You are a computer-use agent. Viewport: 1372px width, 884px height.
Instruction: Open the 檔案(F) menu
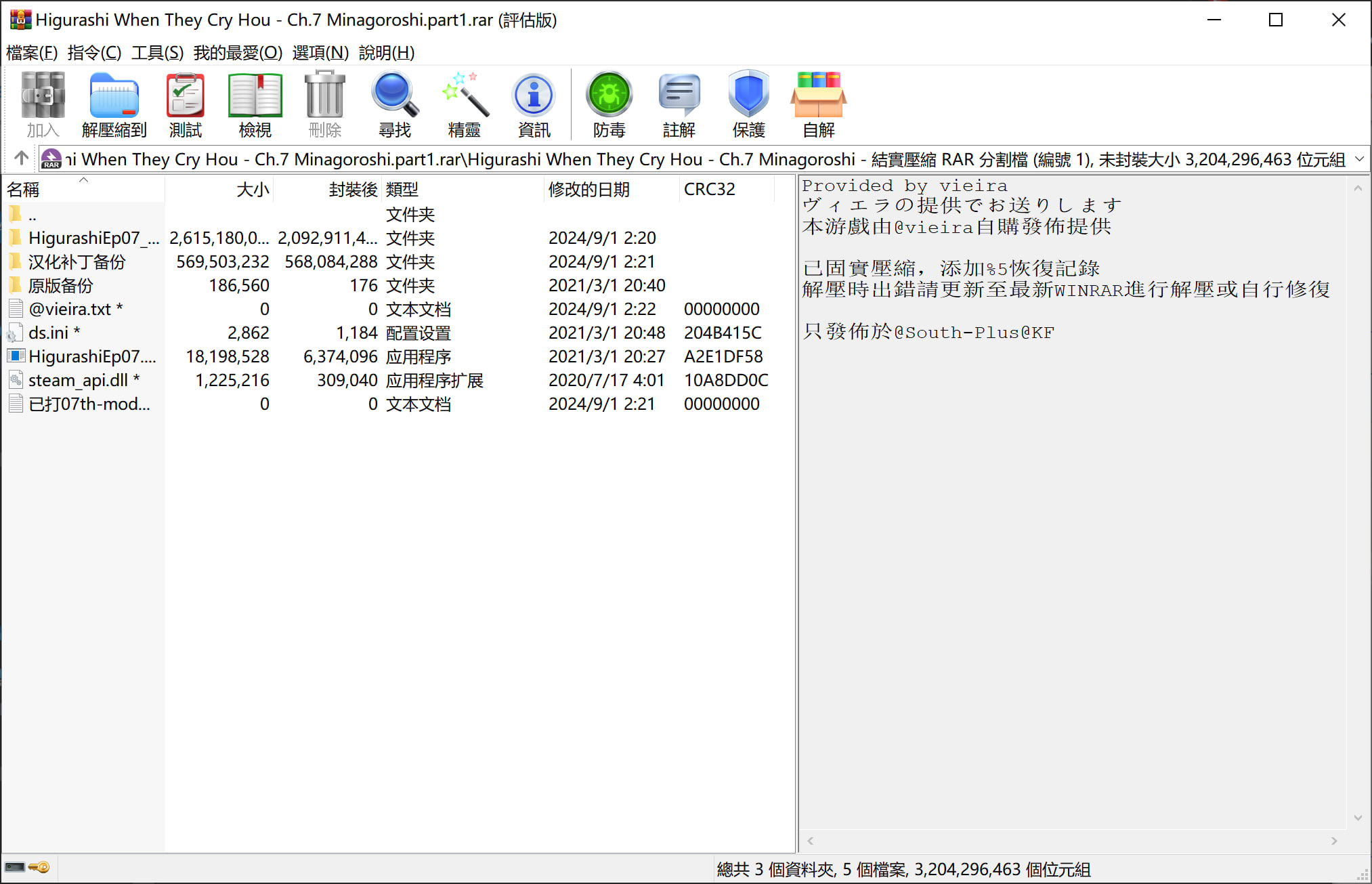pyautogui.click(x=32, y=53)
